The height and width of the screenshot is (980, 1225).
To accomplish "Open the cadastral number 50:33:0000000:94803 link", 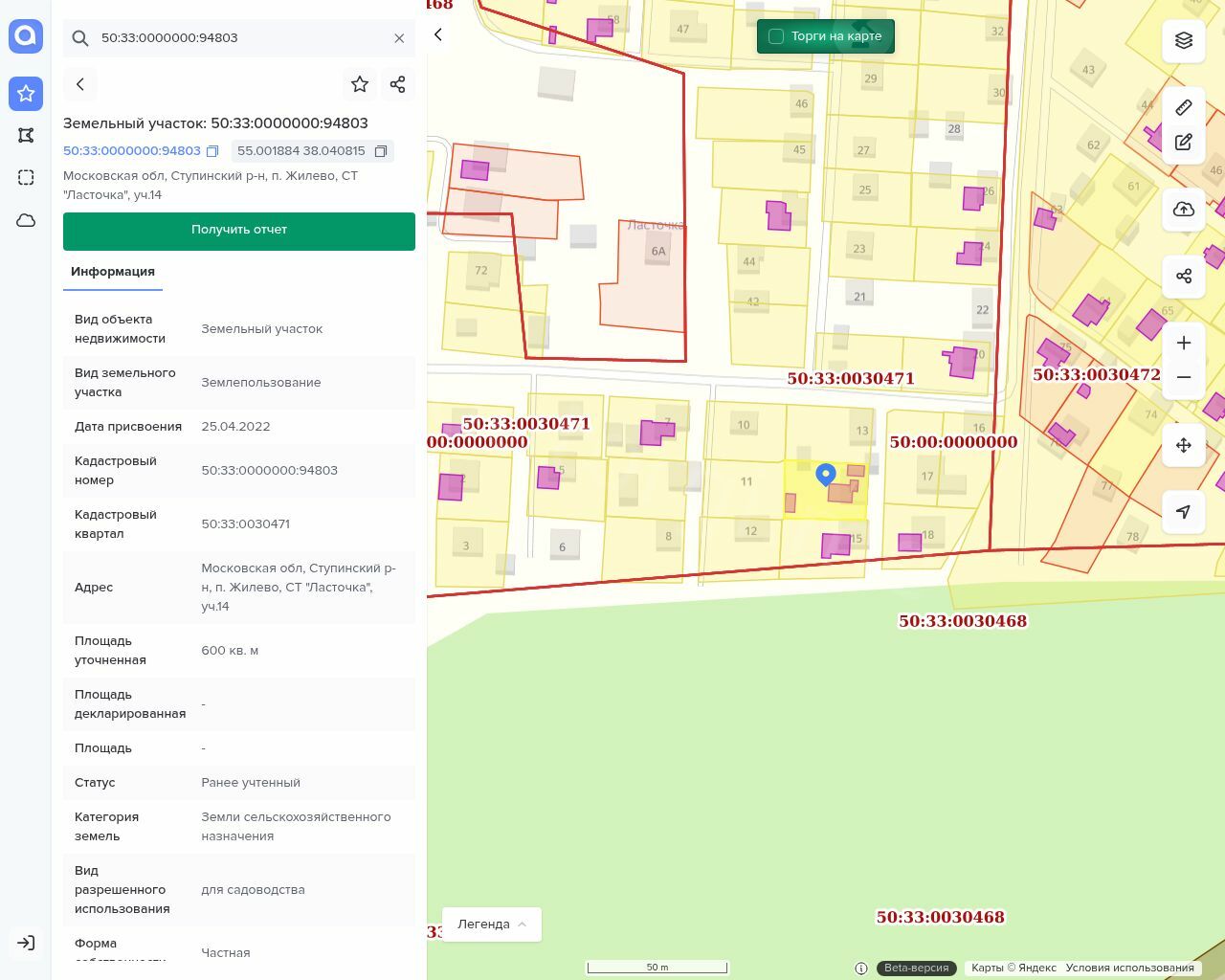I will click(x=132, y=151).
